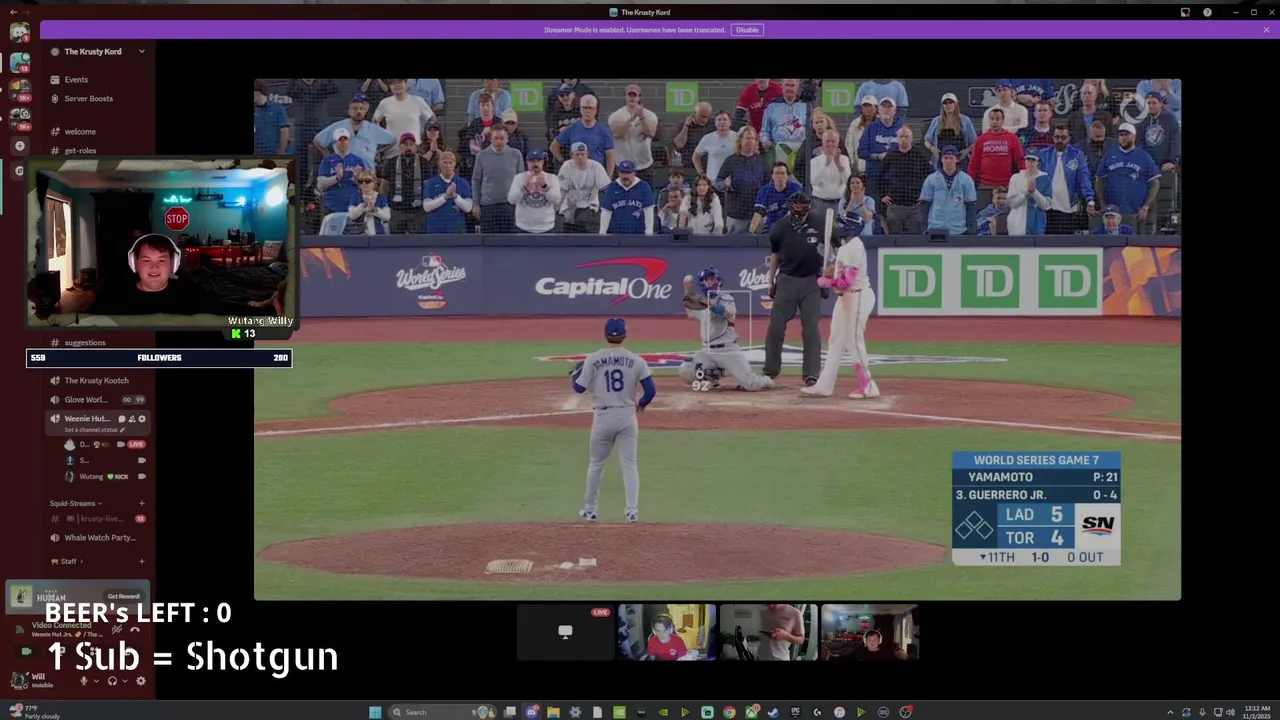Toggle noise suppression icon in voice panel
This screenshot has height=720, width=1280.
coord(117,629)
